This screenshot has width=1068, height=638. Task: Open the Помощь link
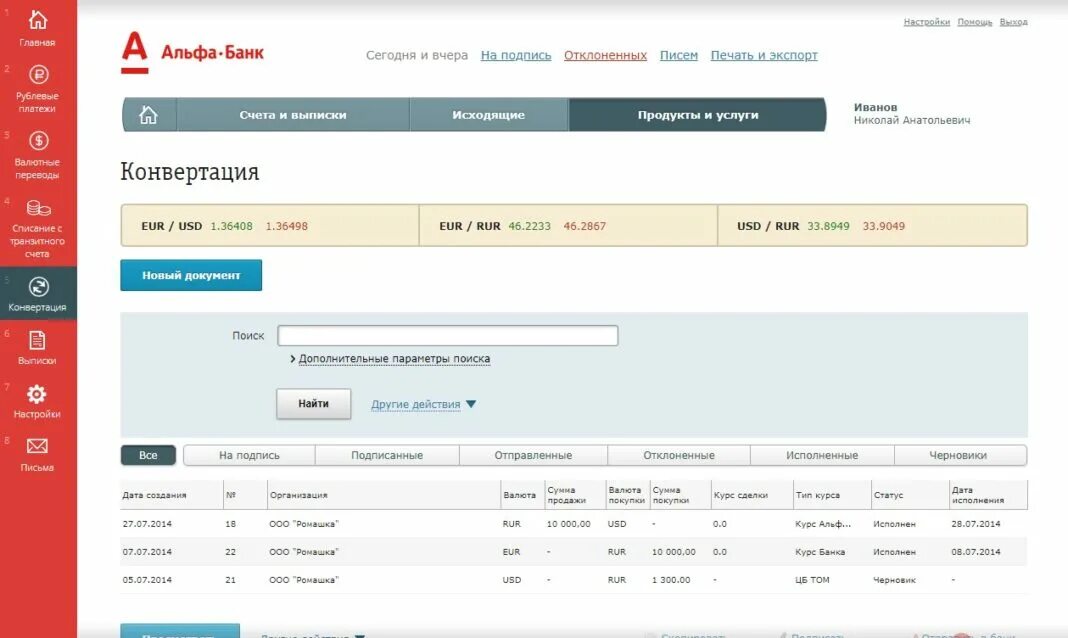coord(975,22)
